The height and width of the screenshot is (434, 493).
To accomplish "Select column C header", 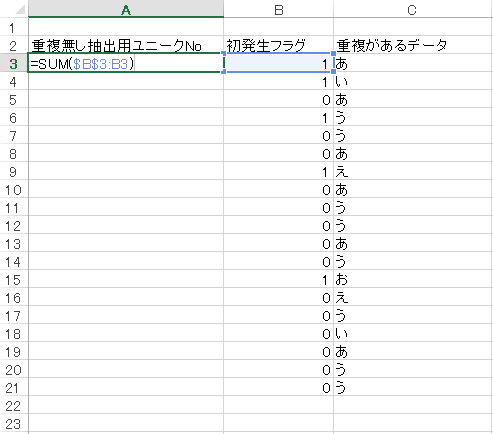I will tap(413, 9).
